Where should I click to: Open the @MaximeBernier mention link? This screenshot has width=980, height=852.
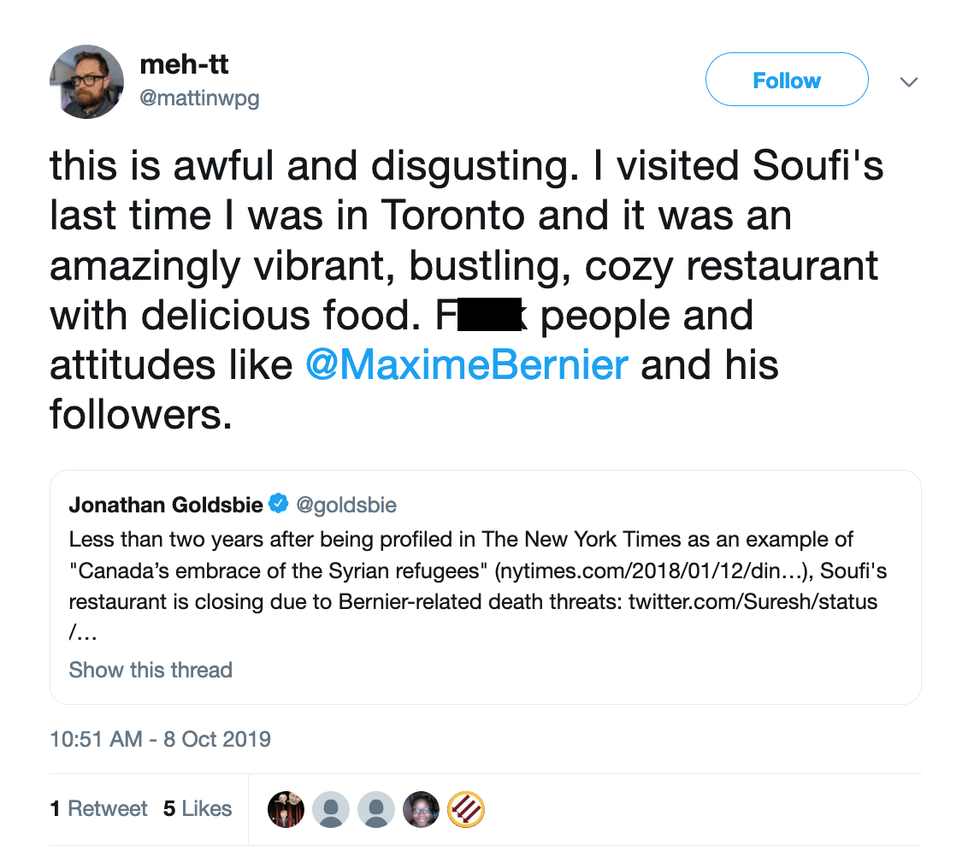(466, 364)
